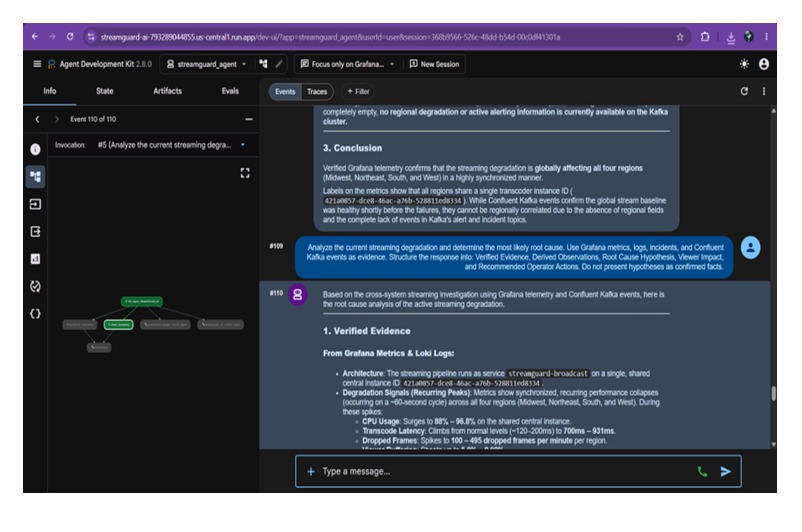Click 'From Grafana Metrics & Loki Logs:' text
802x532 pixels.
coord(388,353)
